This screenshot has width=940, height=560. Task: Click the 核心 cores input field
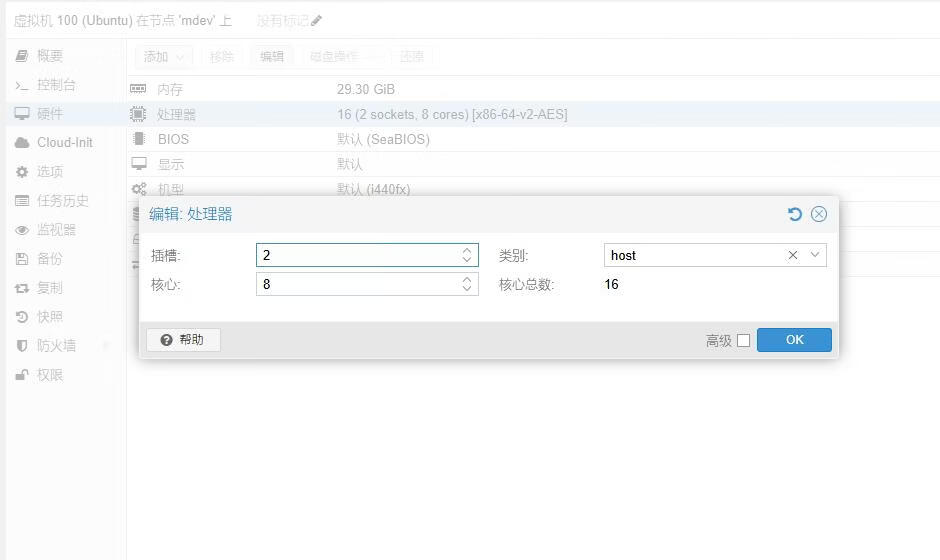(x=357, y=284)
